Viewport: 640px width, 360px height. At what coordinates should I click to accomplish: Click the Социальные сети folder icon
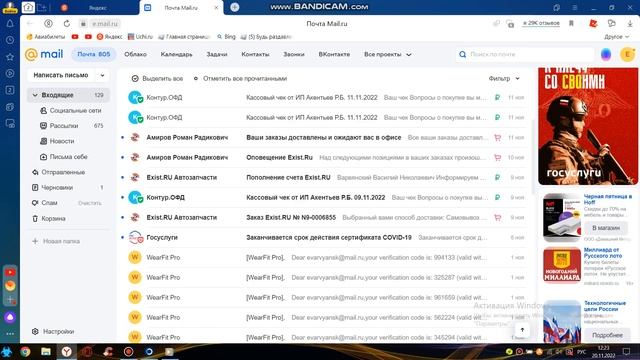tap(44, 111)
